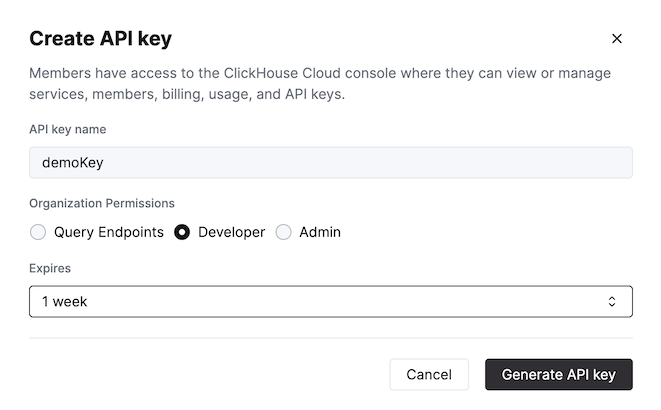
Task: Click the 'Expires' field label
Action: pyautogui.click(x=50, y=268)
